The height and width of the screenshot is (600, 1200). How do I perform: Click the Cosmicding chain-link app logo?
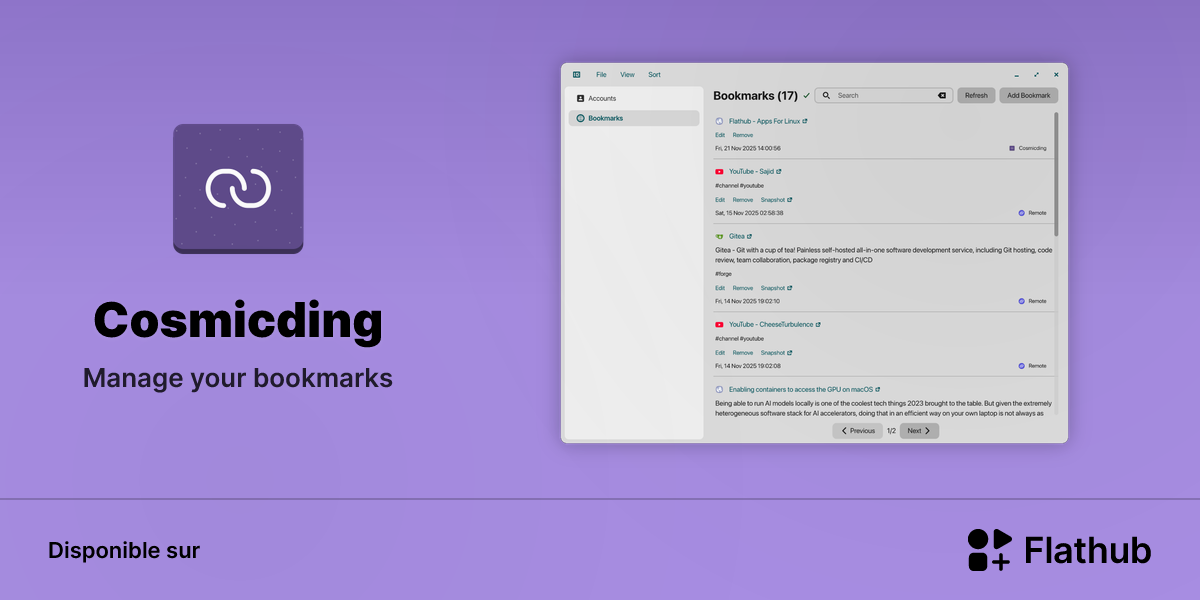pyautogui.click(x=238, y=188)
